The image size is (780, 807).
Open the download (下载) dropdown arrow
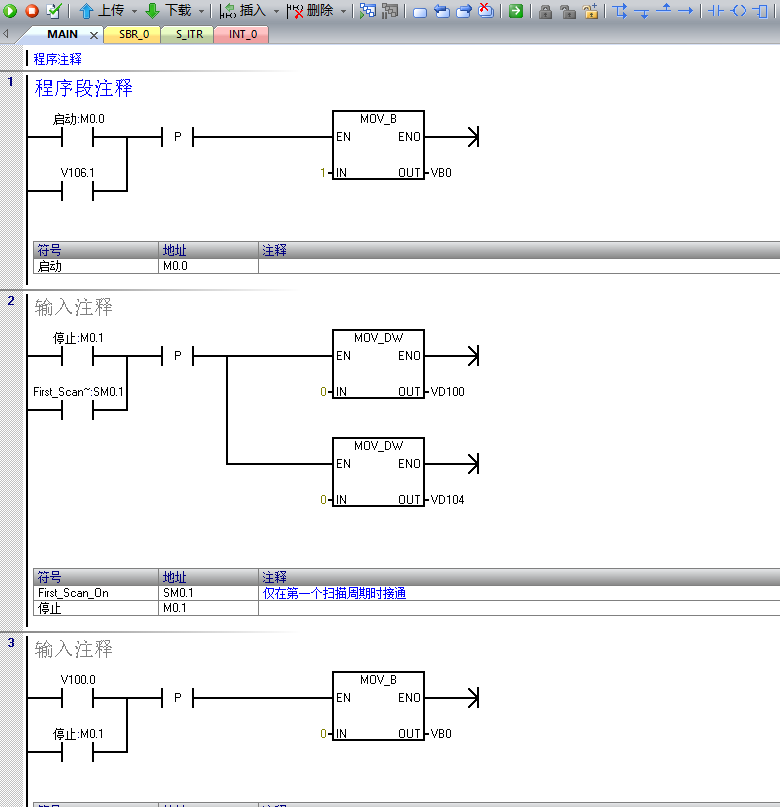point(201,11)
